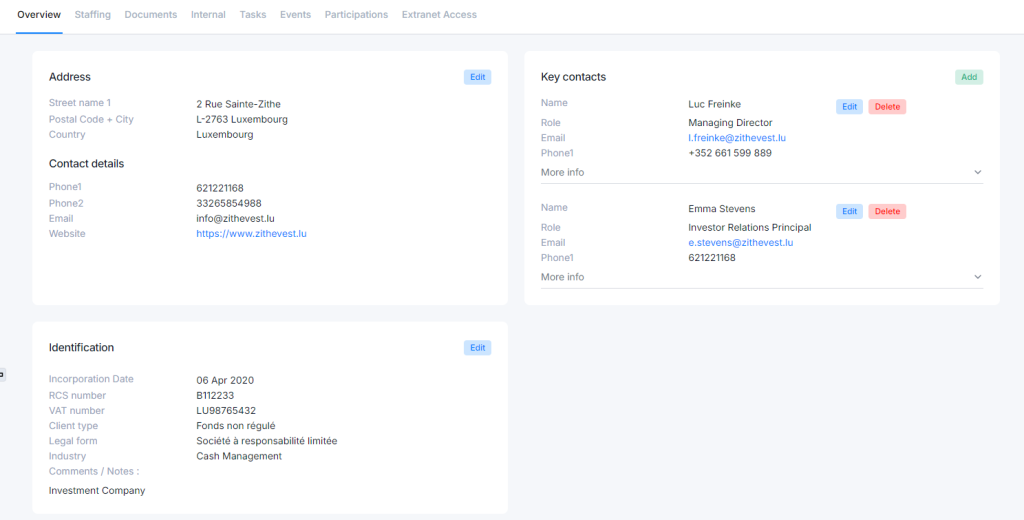Expand More info chevron for Emma Stevens

[x=977, y=277]
